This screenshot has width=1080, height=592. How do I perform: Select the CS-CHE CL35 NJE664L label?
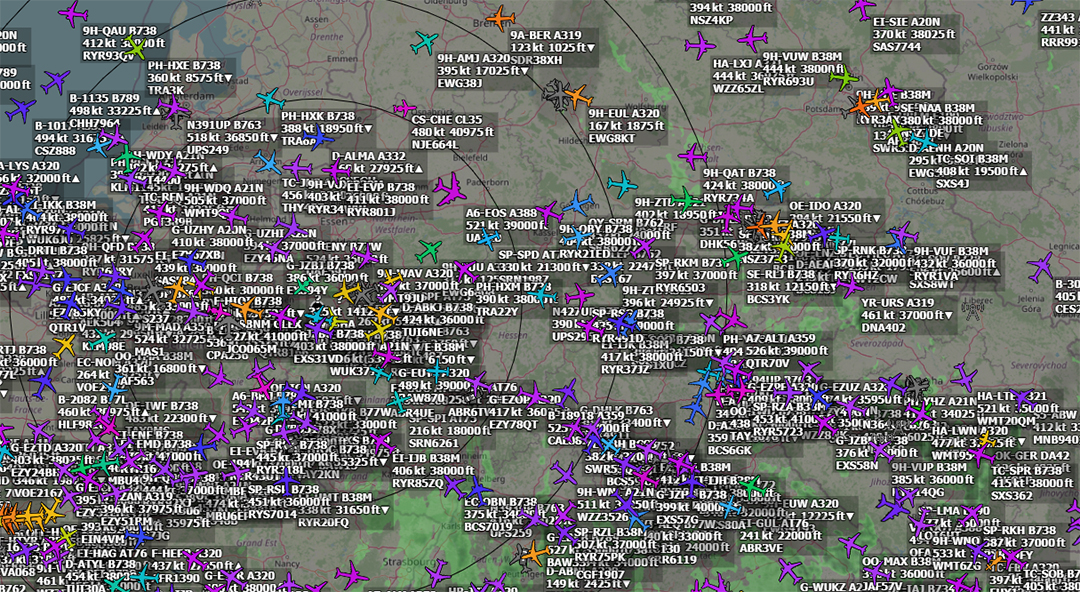(x=452, y=131)
